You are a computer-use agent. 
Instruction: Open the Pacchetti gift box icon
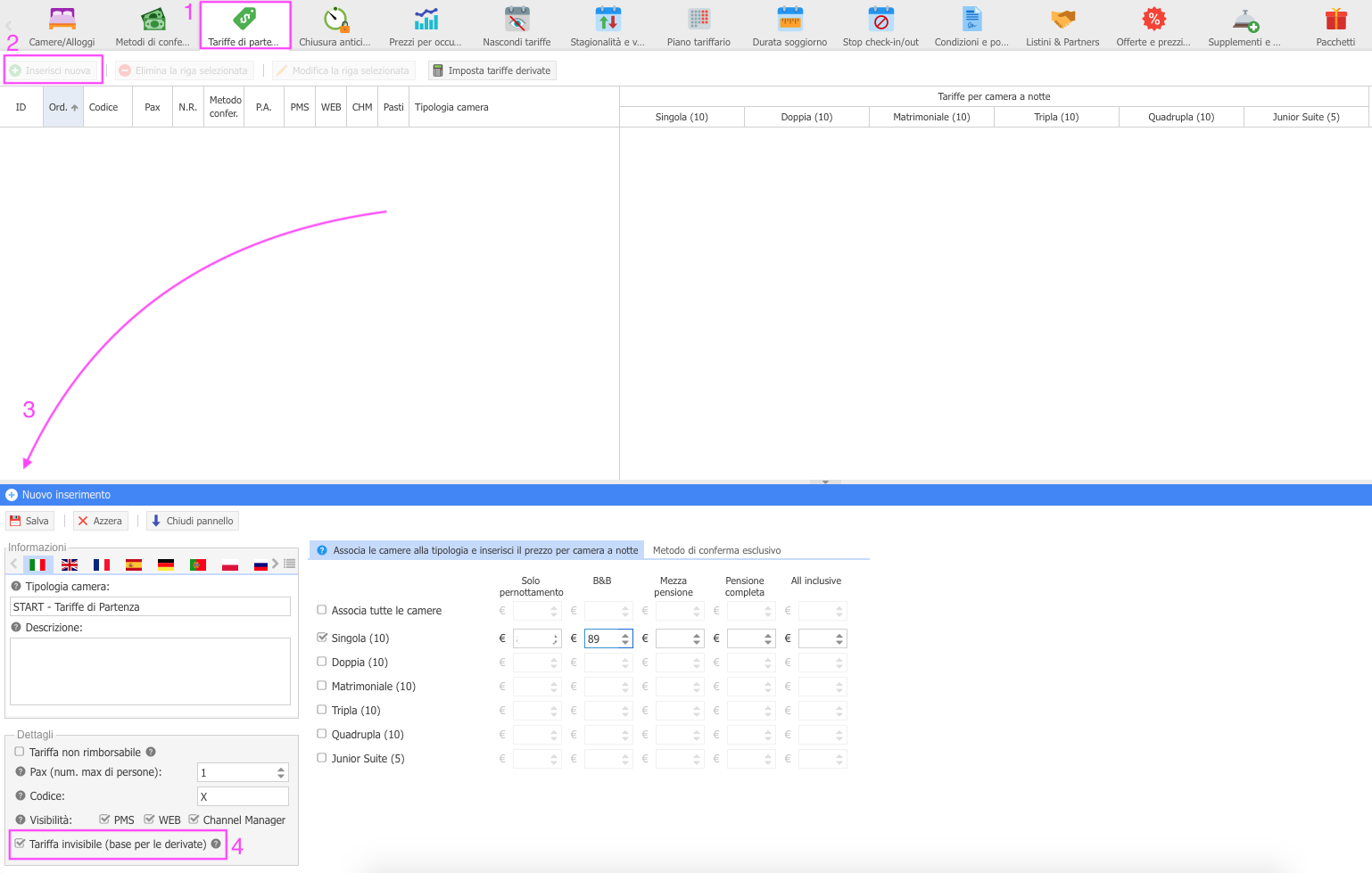point(1335,20)
